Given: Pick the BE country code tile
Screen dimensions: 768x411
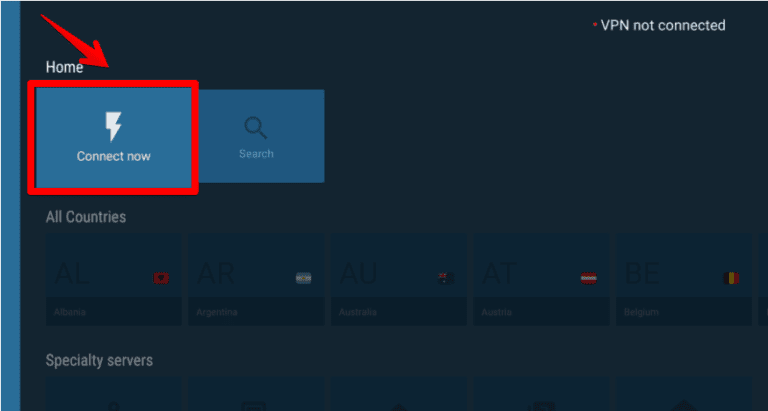Looking at the screenshot, I should click(684, 279).
